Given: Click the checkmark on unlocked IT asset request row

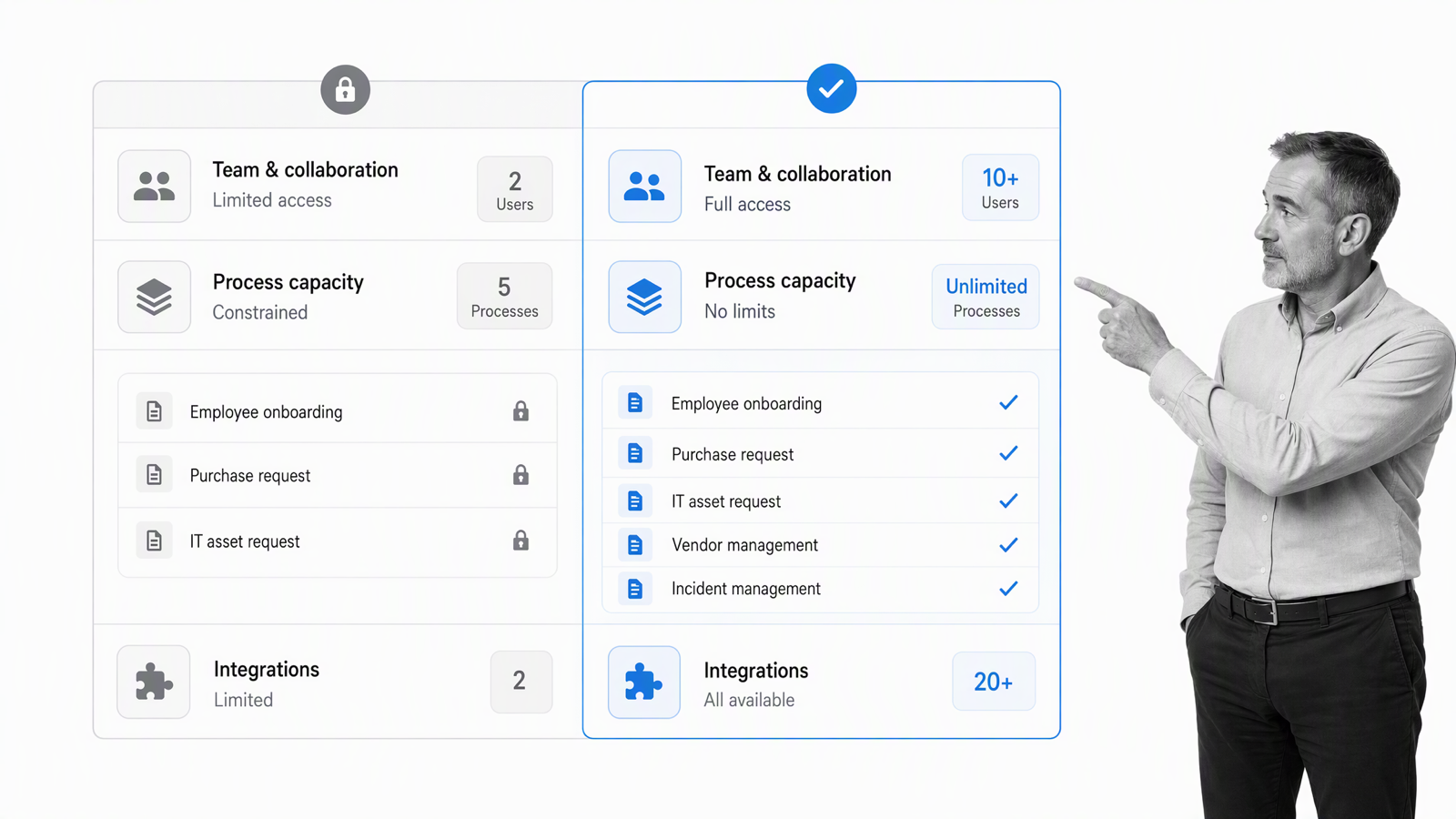Looking at the screenshot, I should coord(1008,500).
